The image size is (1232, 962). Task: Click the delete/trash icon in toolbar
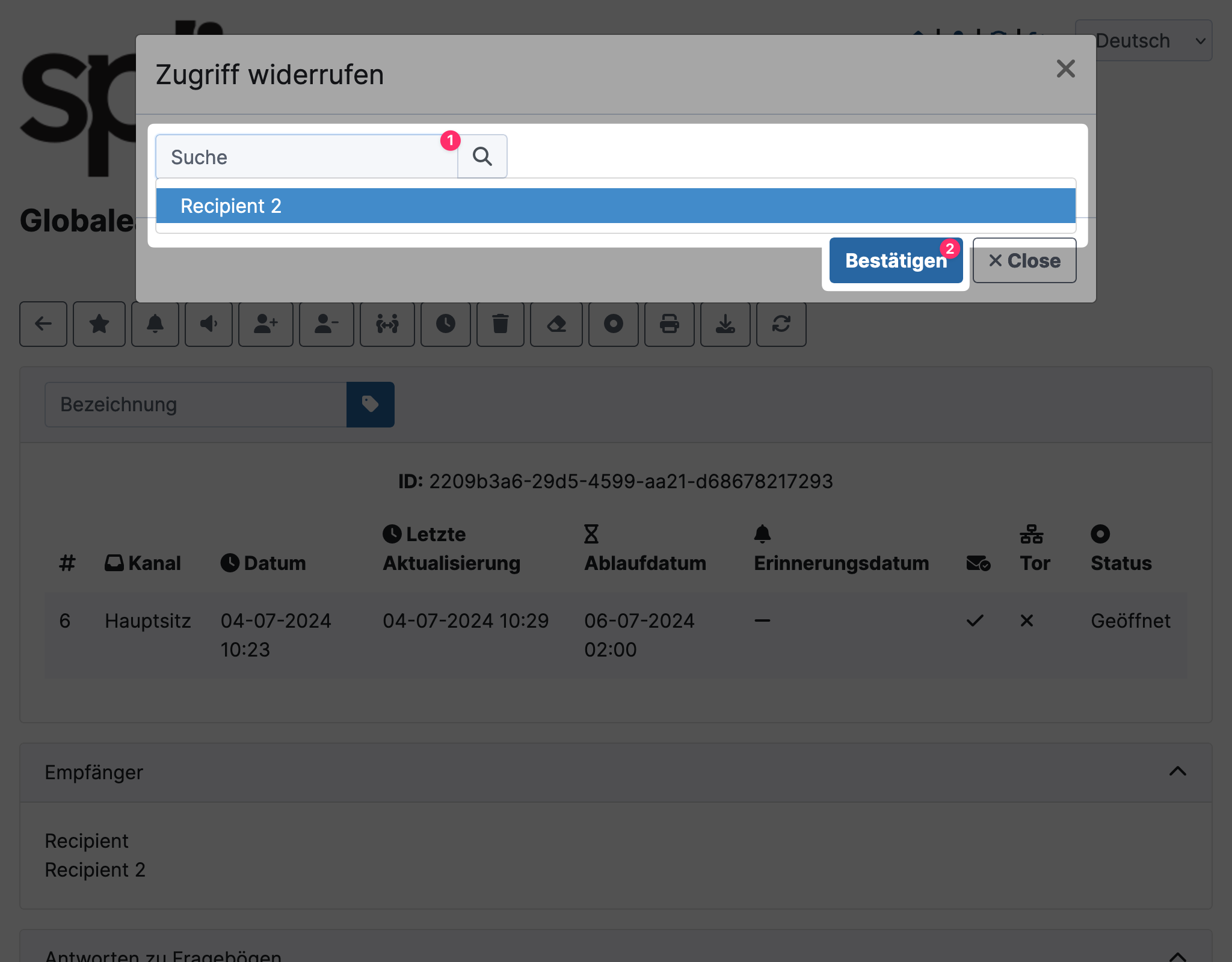coord(500,323)
